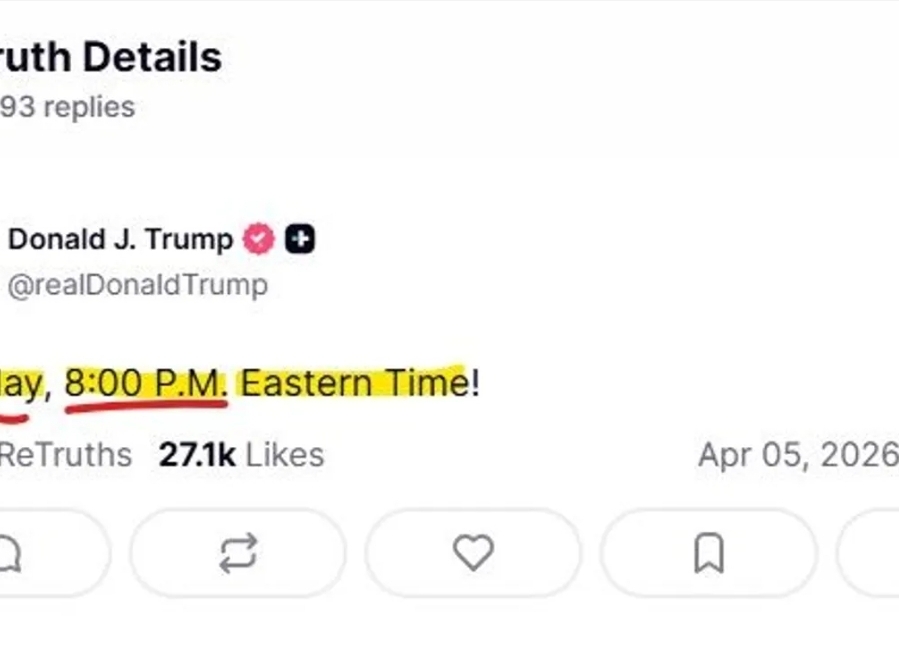899x660 pixels.
Task: Click the highlighted "8:00" in the post
Action: [104, 384]
